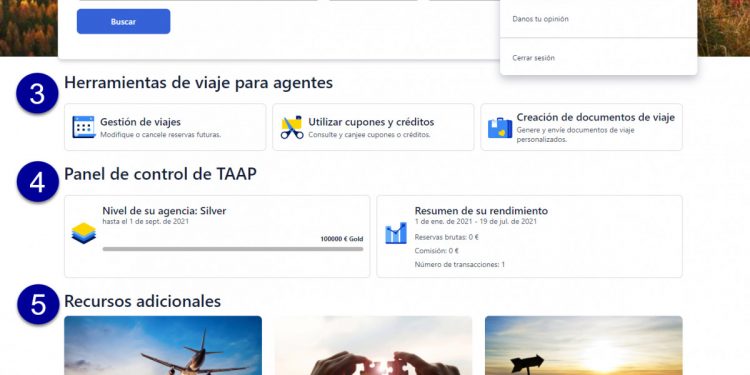Open the Gestión de viajes card title
750x375 pixels.
point(140,122)
